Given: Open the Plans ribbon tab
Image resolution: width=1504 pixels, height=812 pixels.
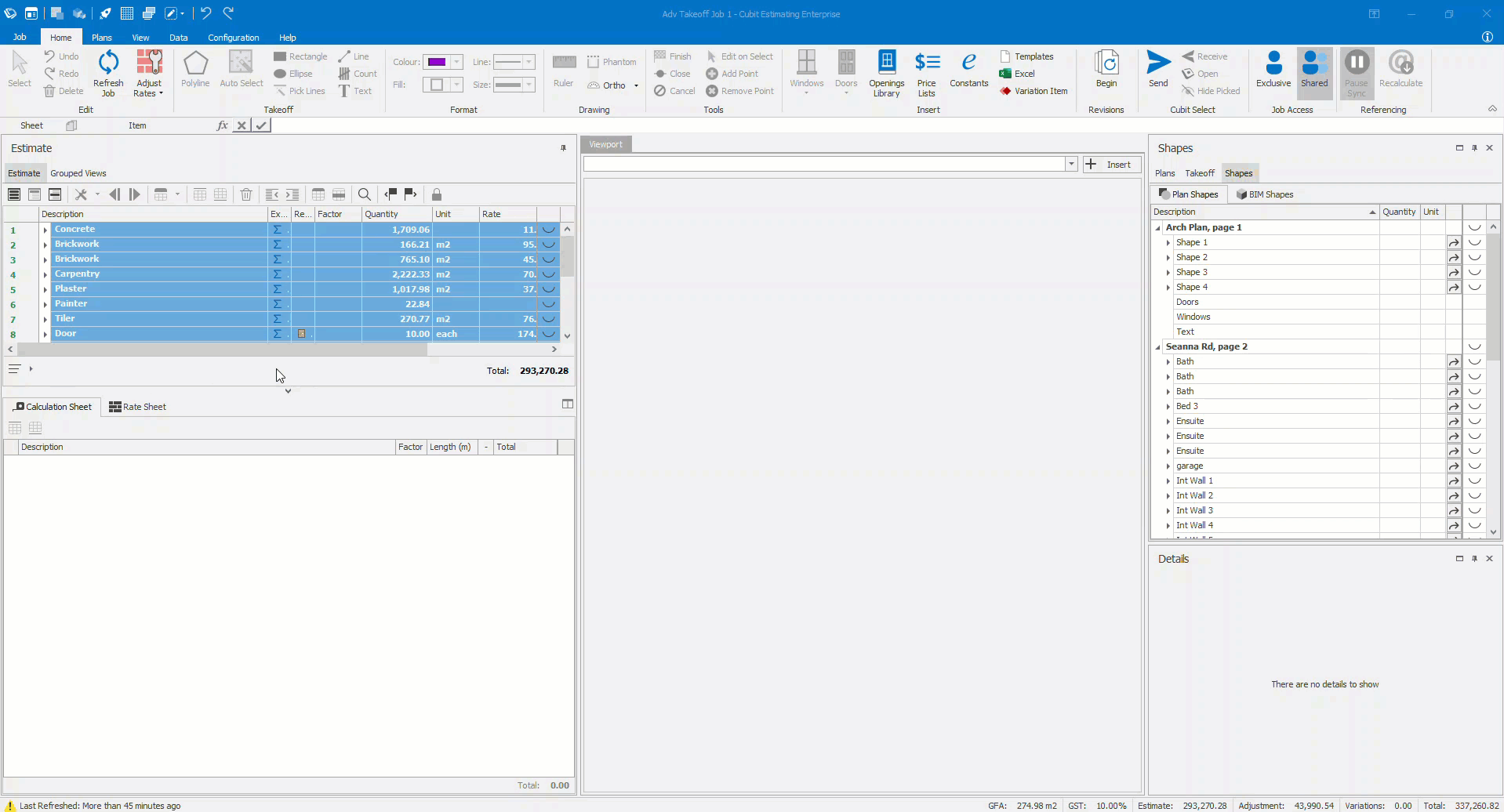Looking at the screenshot, I should tap(102, 38).
